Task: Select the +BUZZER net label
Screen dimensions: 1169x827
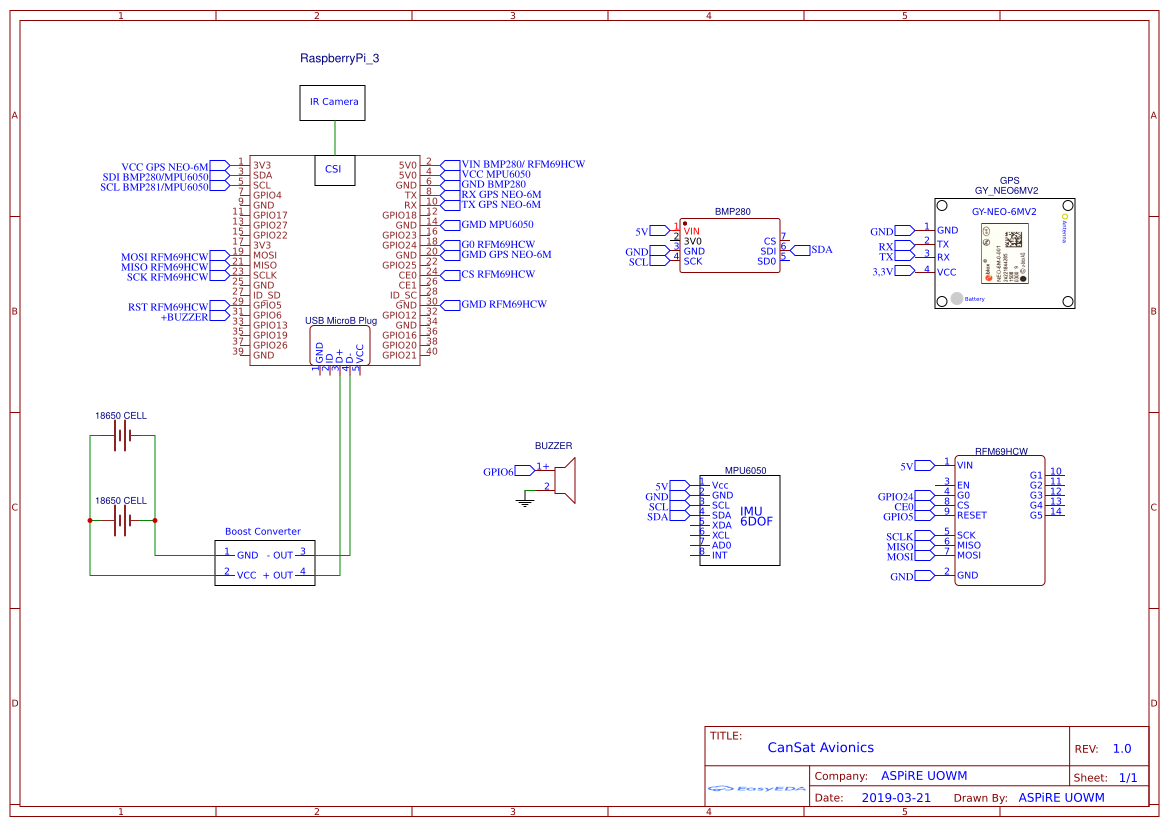Action: pyautogui.click(x=185, y=318)
